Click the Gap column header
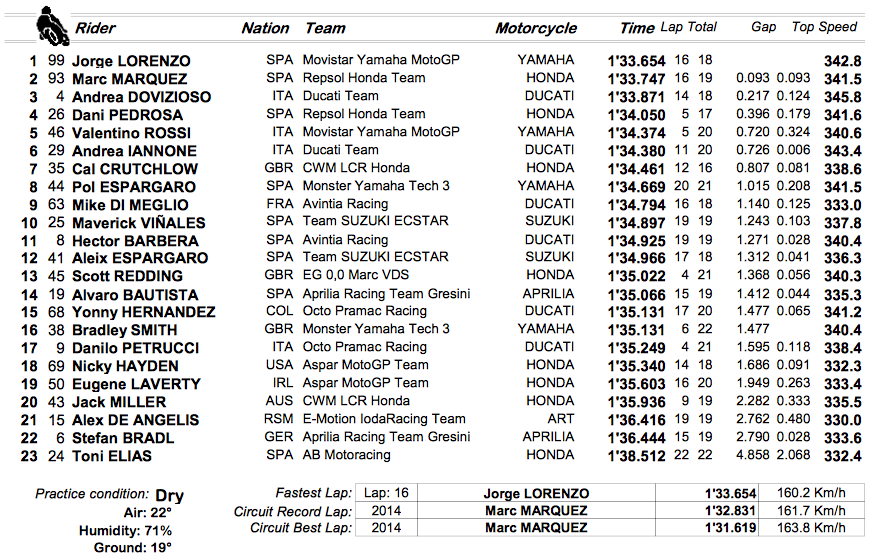 point(764,27)
